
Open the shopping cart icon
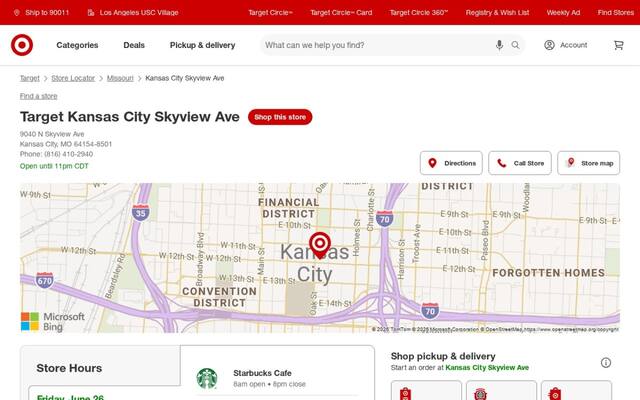pyautogui.click(x=619, y=45)
